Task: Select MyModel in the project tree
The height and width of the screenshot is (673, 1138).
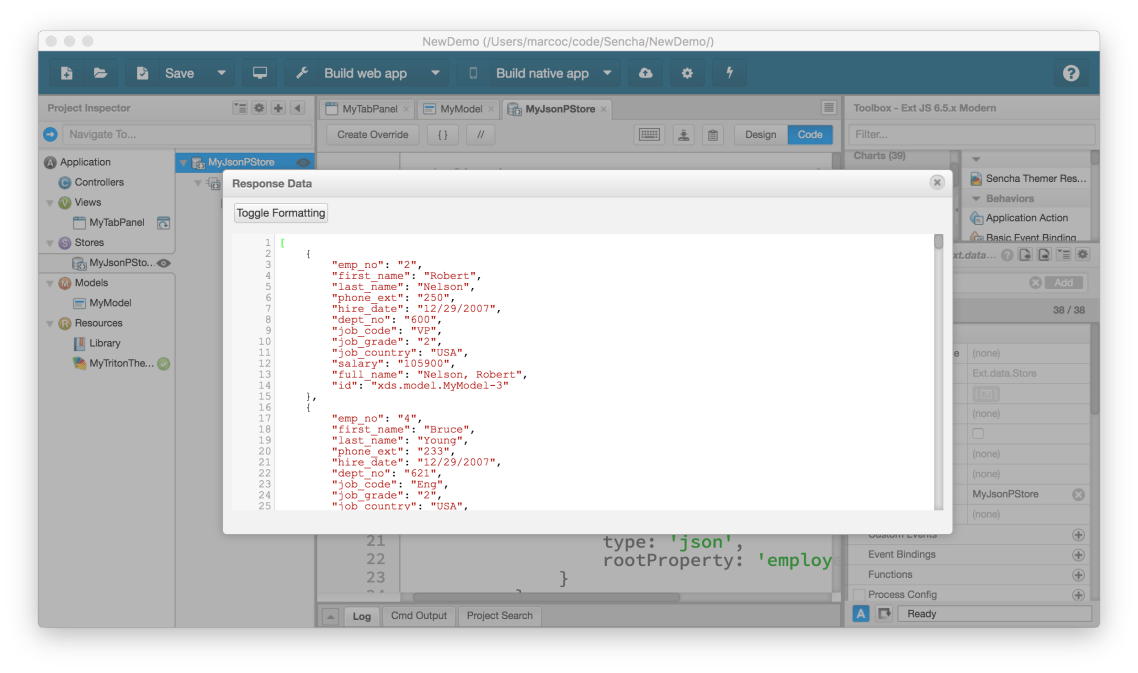Action: click(110, 303)
